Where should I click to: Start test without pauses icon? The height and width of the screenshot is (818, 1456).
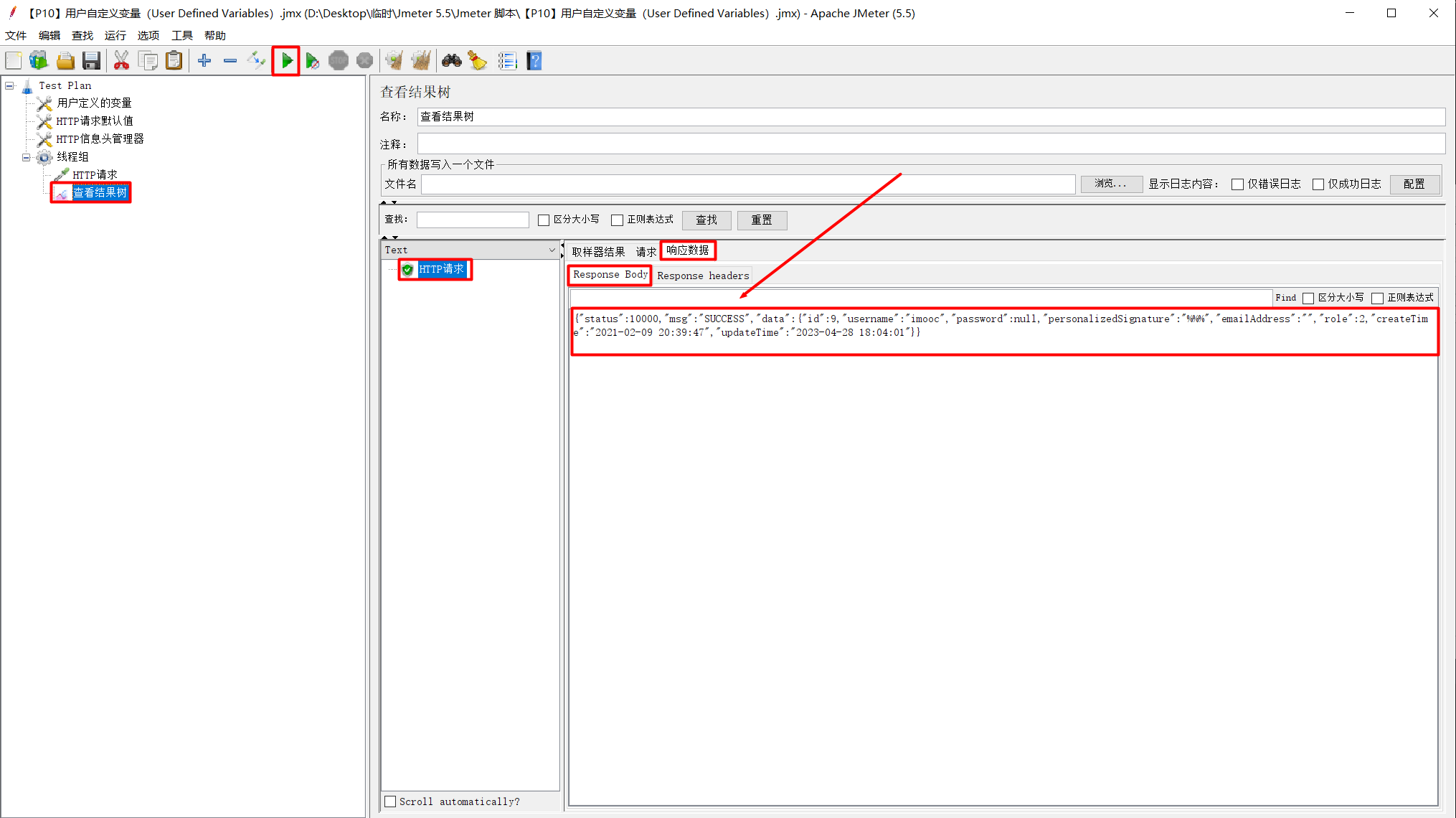pos(312,61)
